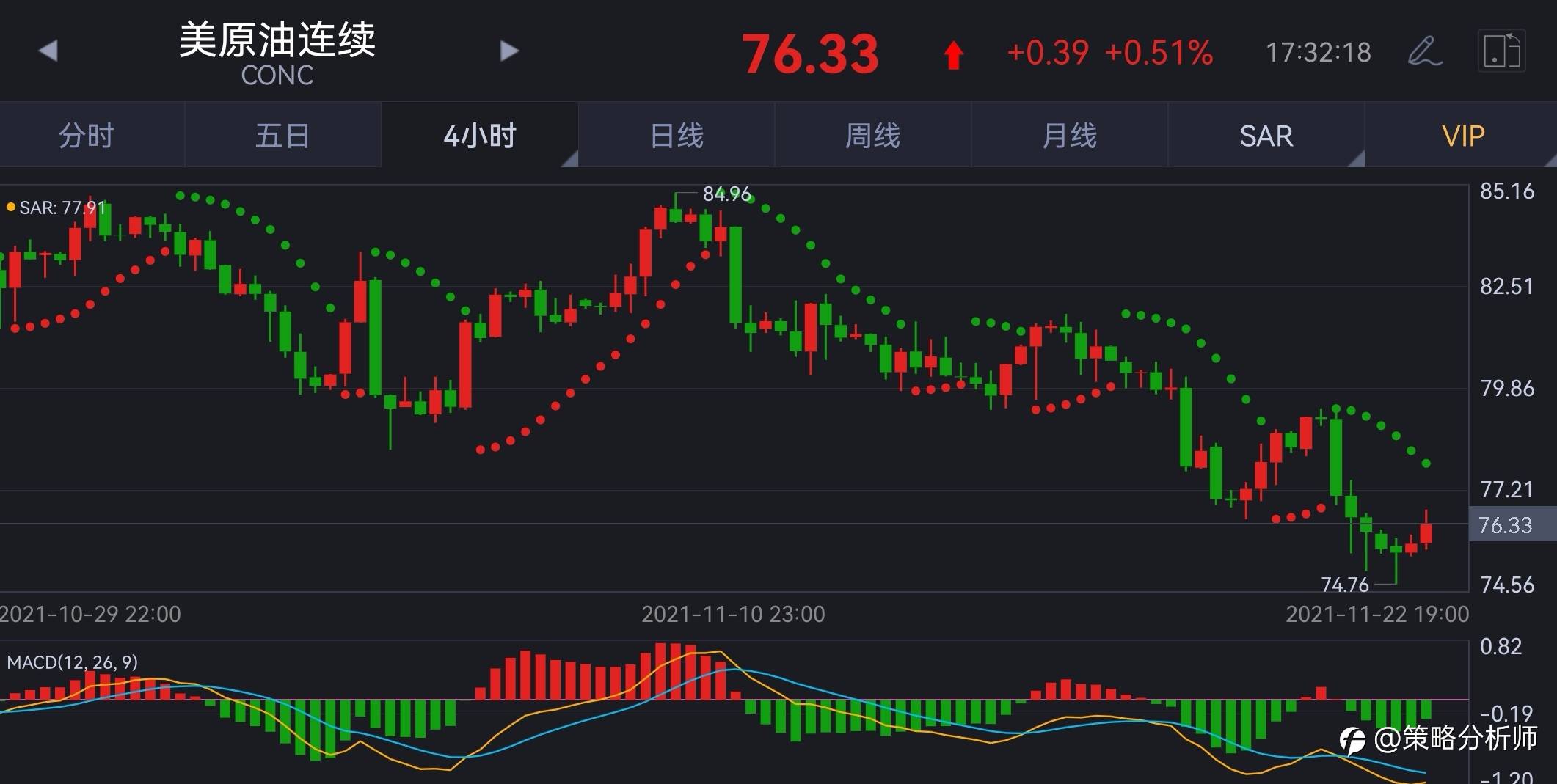1557x784 pixels.
Task: Click the CONC symbol code
Action: point(277,75)
